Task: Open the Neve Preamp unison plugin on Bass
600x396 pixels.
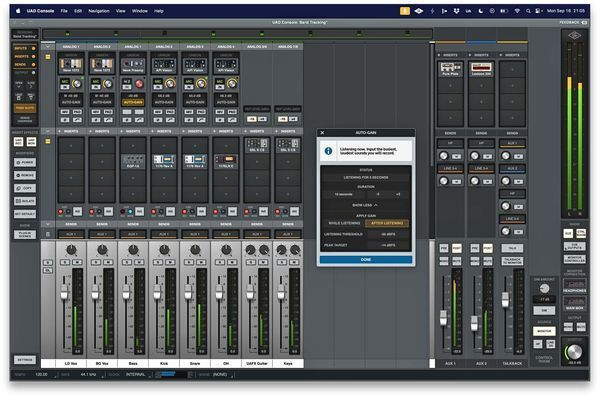Action: coord(133,65)
